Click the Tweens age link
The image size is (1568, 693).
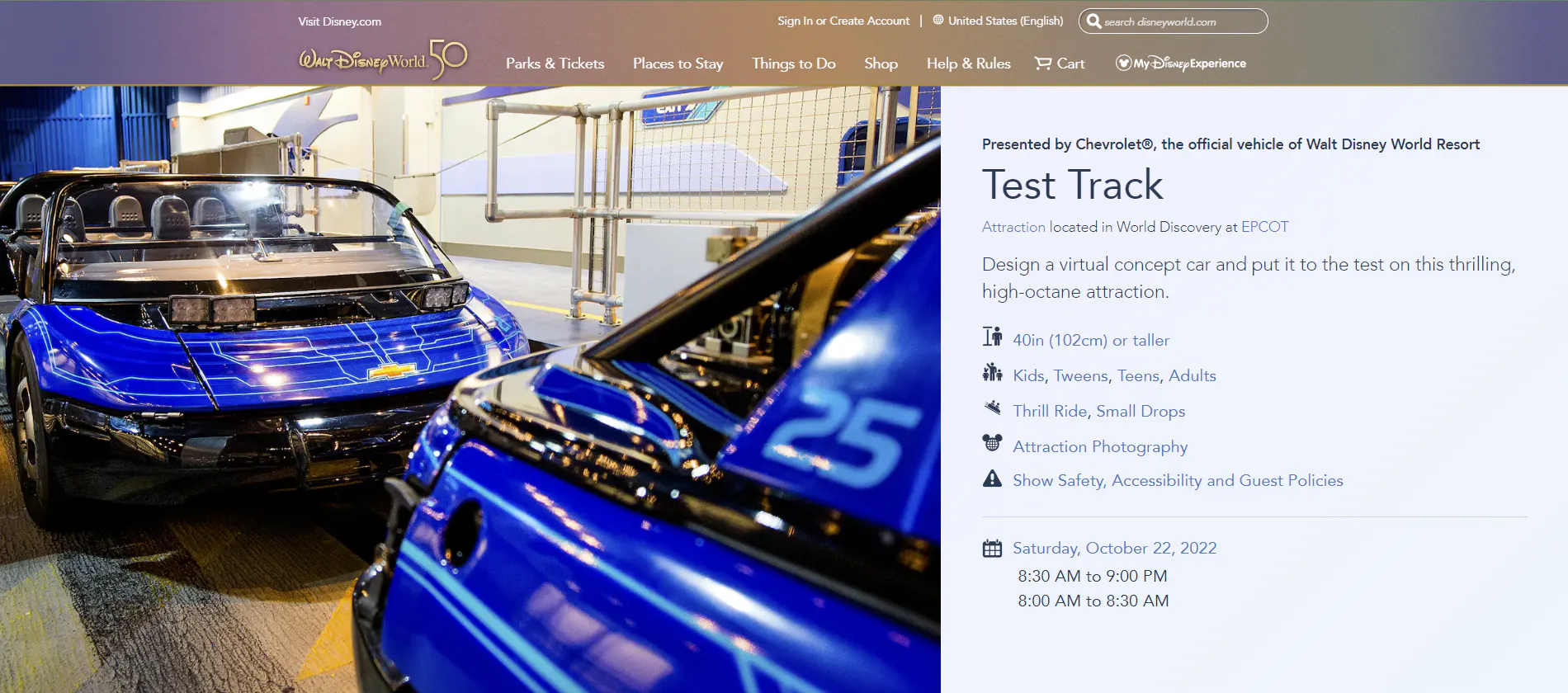click(x=1080, y=375)
